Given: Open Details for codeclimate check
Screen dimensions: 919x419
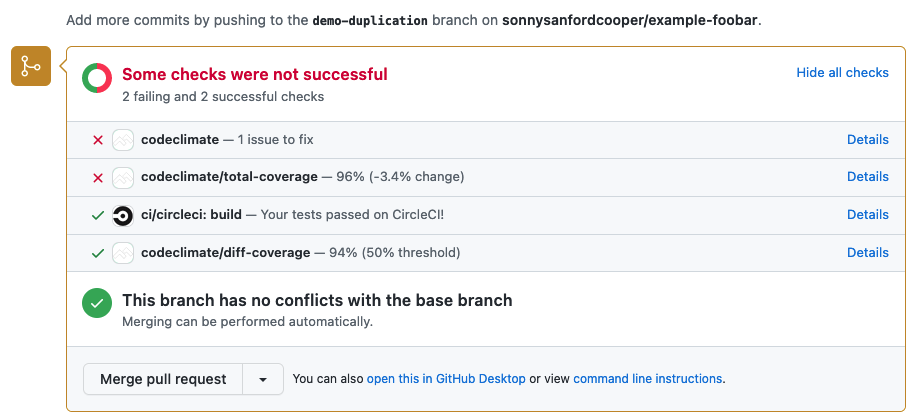Looking at the screenshot, I should point(867,139).
